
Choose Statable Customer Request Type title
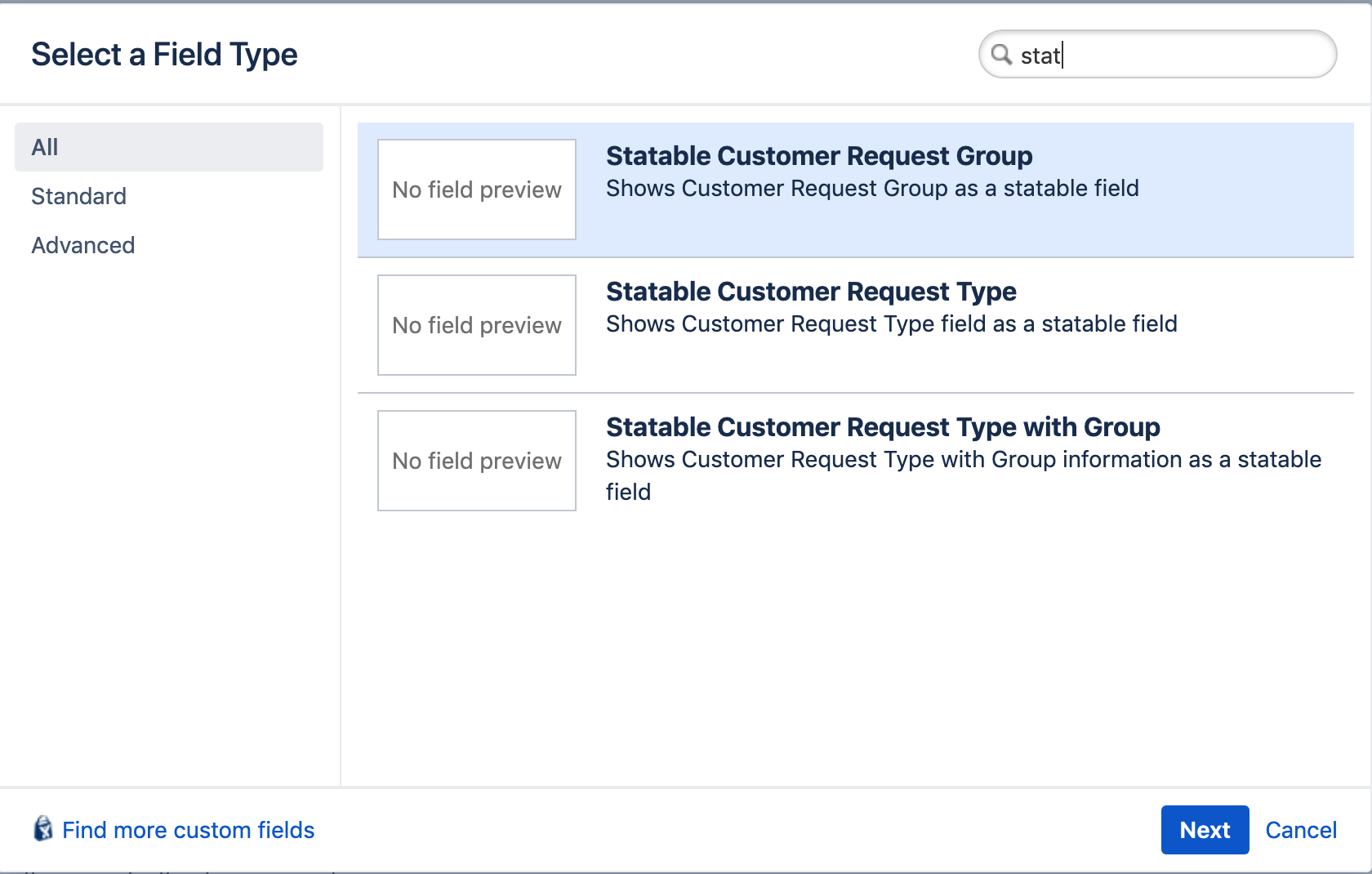pos(811,291)
